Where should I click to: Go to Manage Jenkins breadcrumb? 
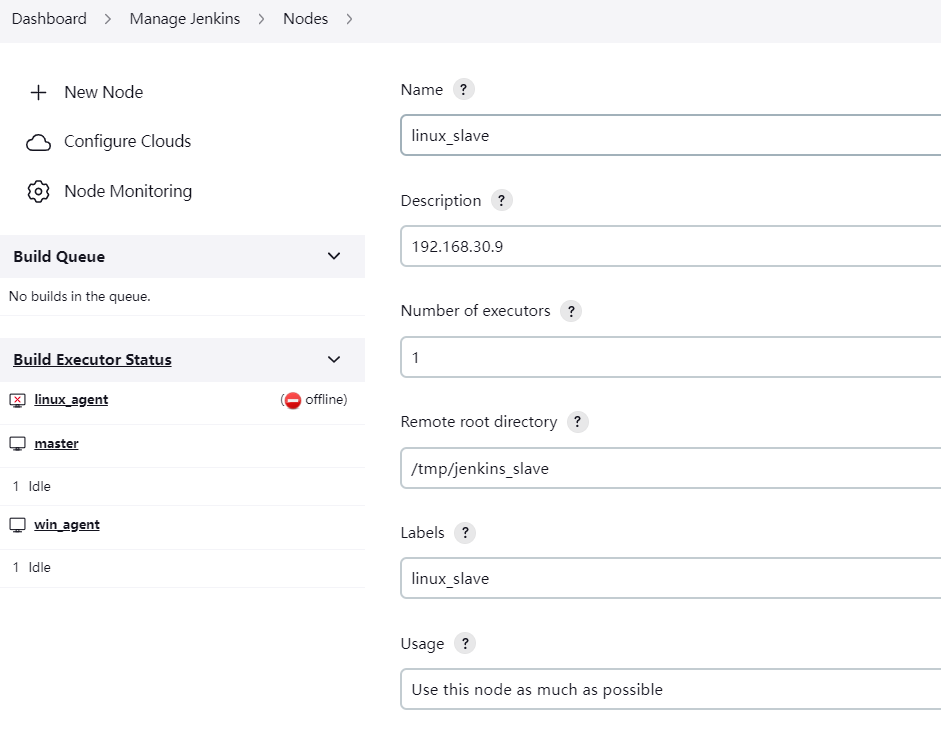click(x=185, y=19)
